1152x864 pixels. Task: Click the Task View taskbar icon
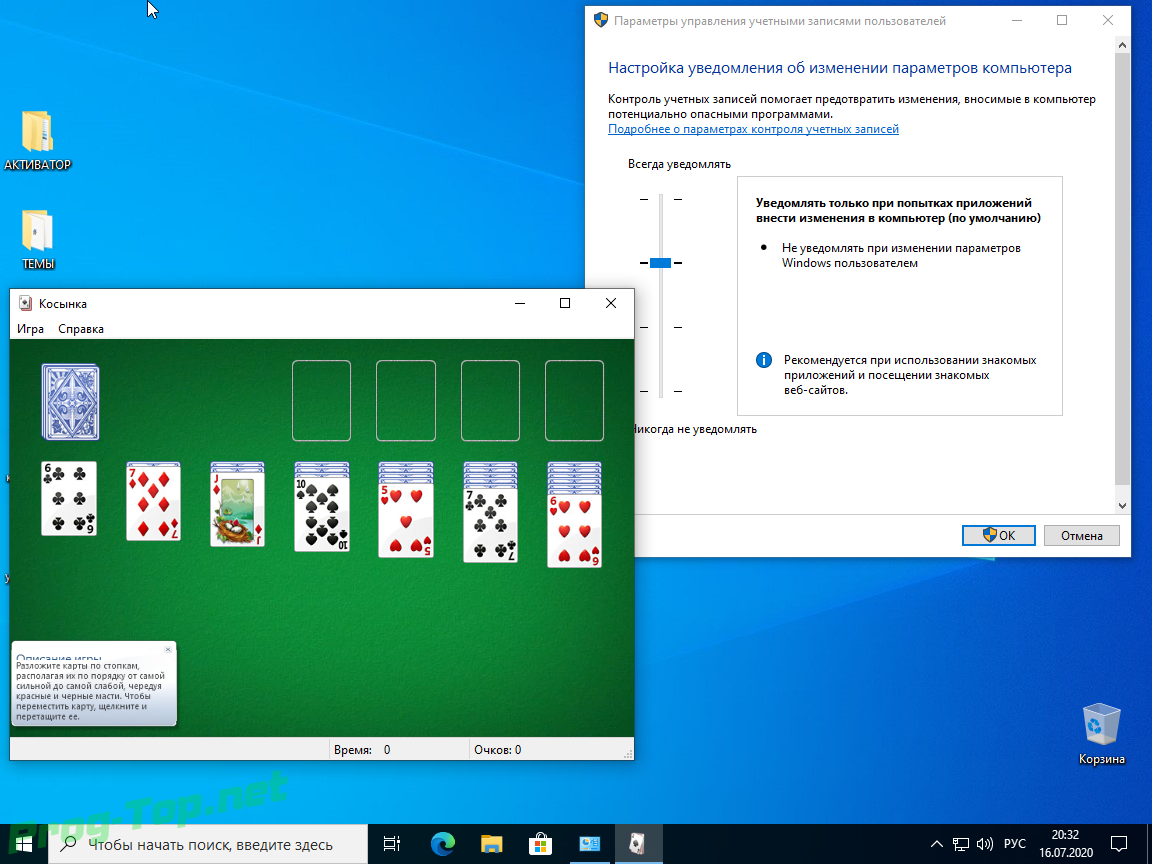coord(392,843)
